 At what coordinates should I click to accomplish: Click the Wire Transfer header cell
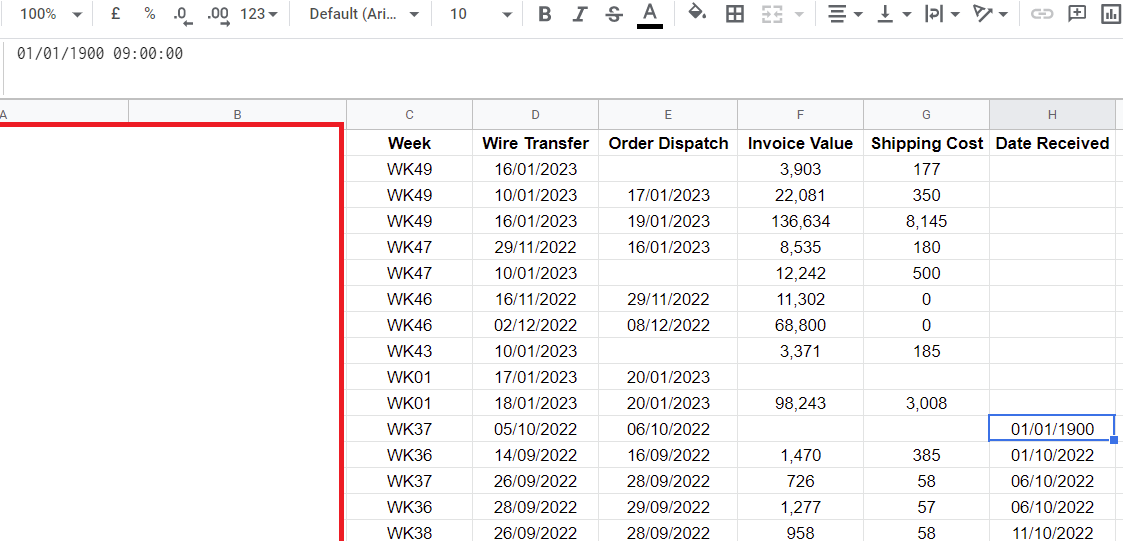click(x=536, y=143)
